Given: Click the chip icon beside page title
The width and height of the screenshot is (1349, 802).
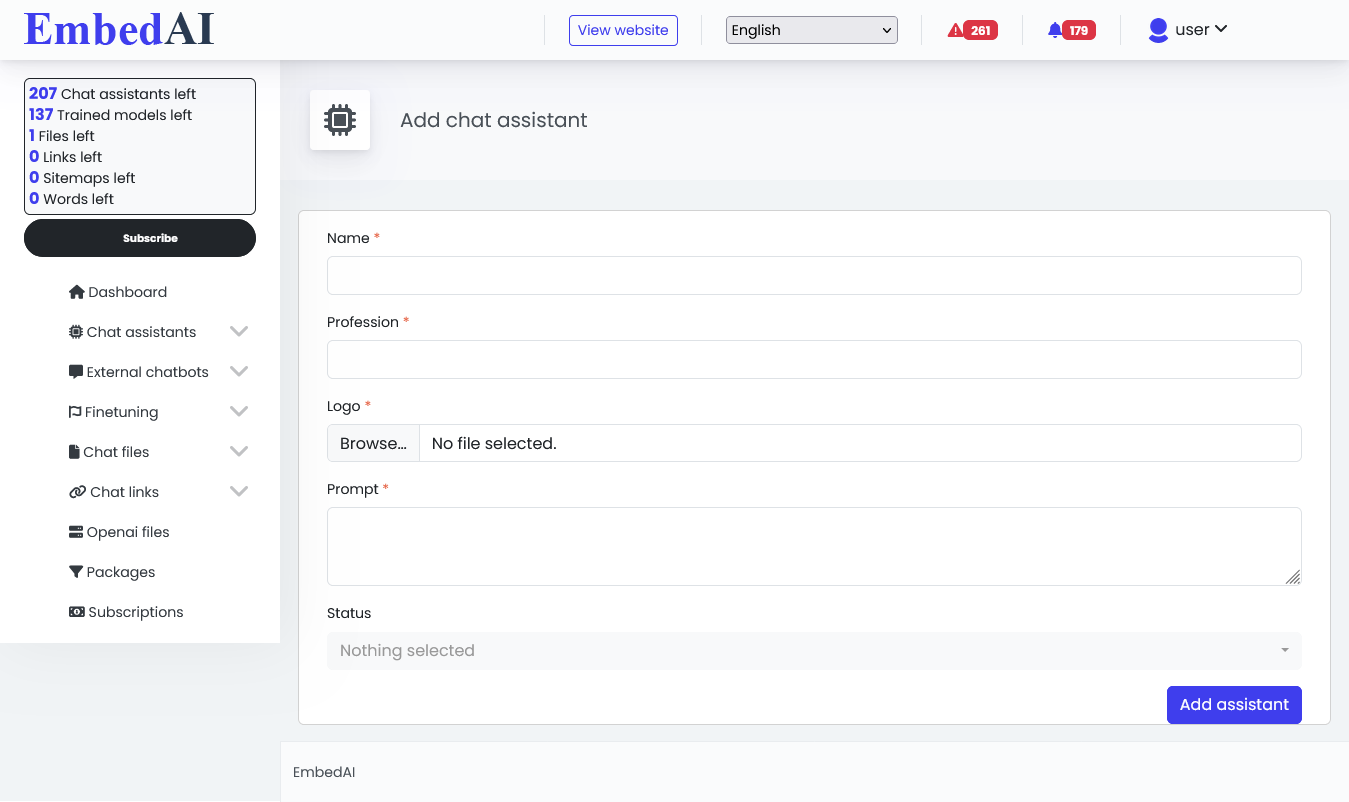Looking at the screenshot, I should tap(340, 120).
